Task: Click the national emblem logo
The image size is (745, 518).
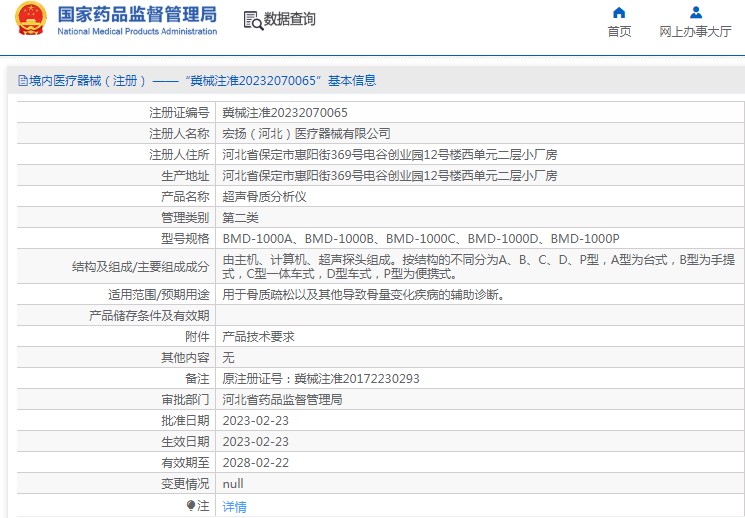Action: pyautogui.click(x=31, y=19)
